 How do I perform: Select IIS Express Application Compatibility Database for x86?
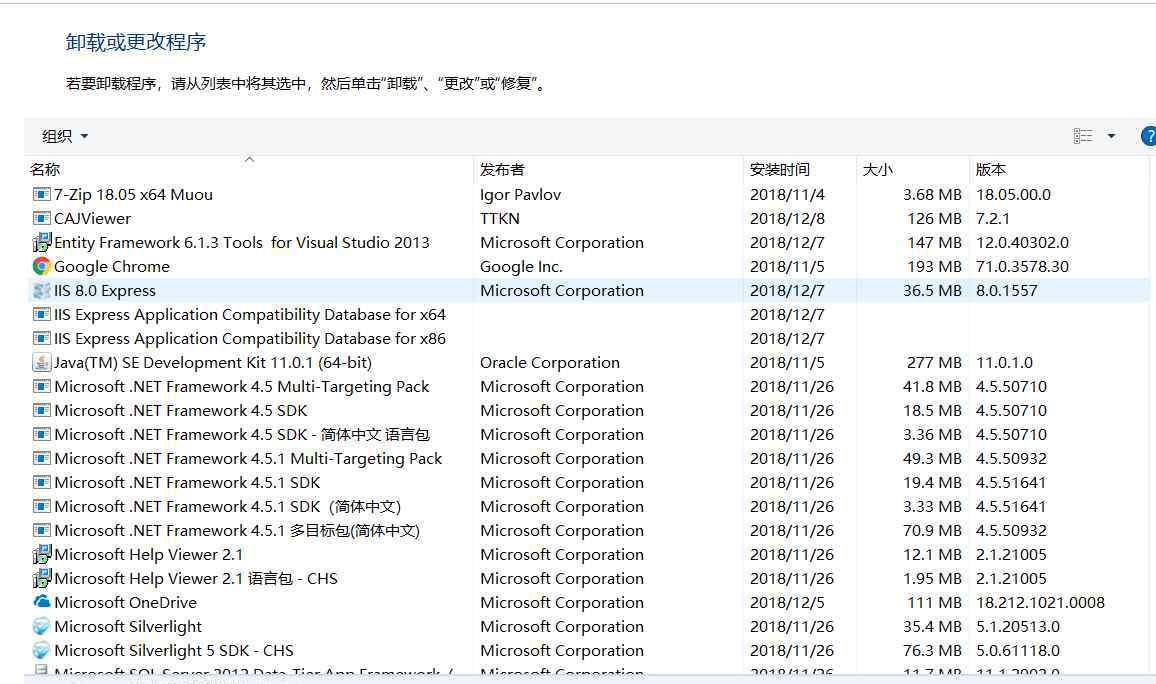(x=250, y=338)
